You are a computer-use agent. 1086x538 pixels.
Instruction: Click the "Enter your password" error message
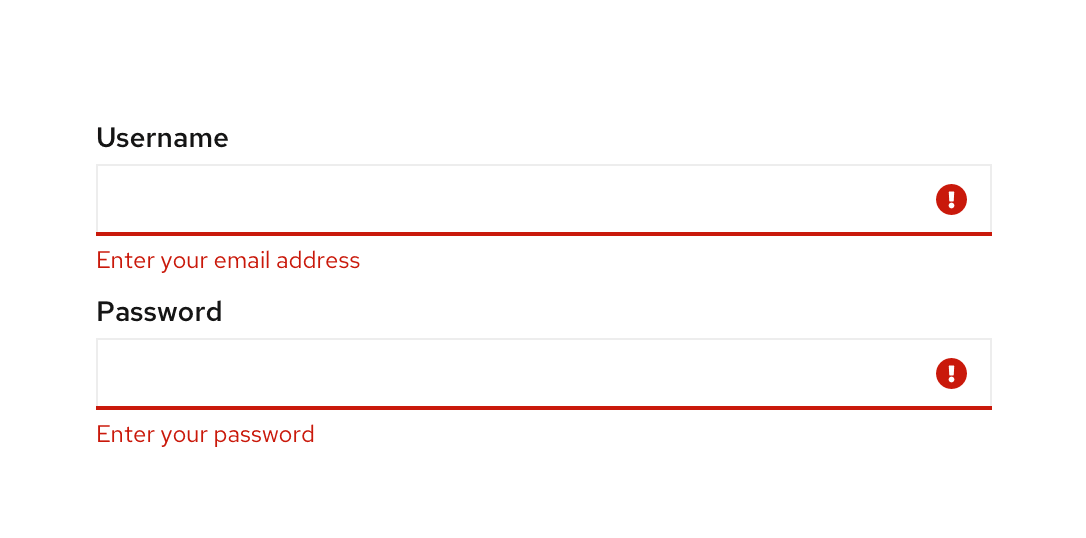pos(205,435)
